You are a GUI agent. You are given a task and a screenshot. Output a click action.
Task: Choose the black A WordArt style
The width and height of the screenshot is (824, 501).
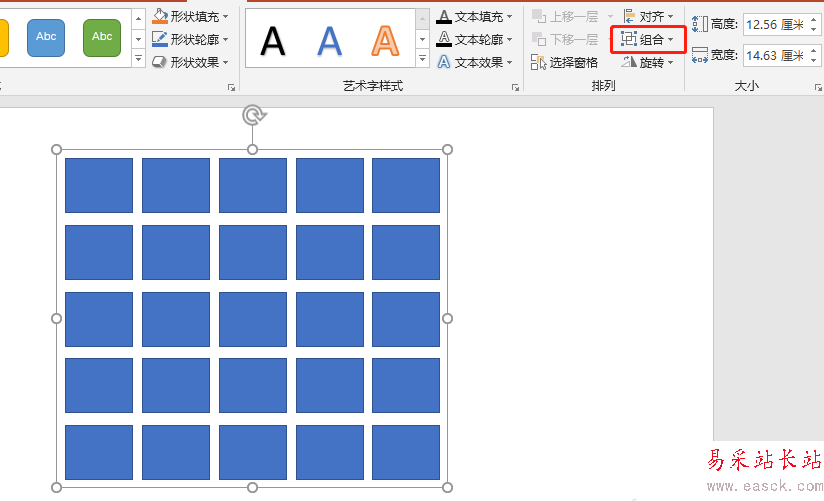[x=273, y=41]
